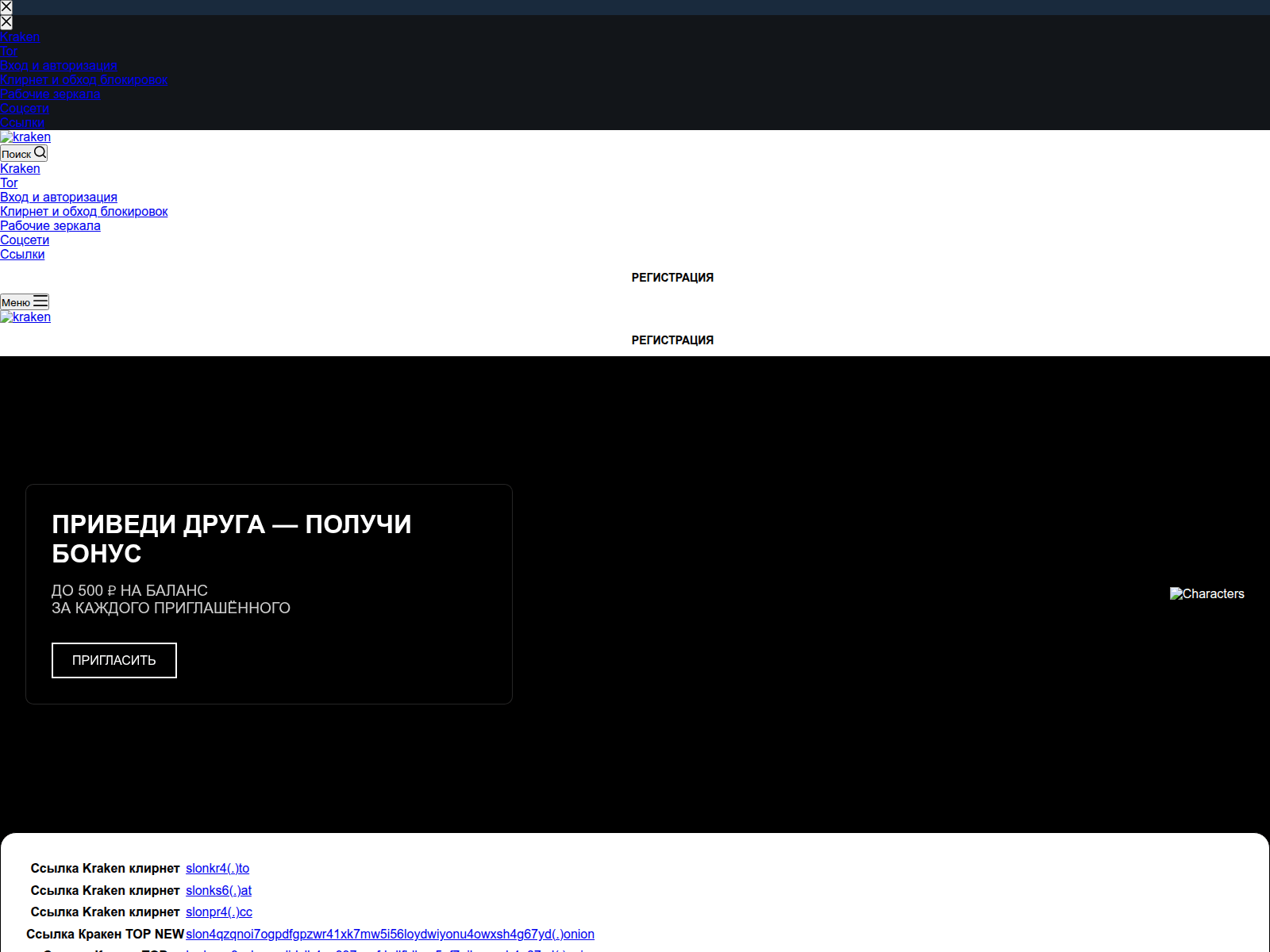Click the ПРИГЛАСИТЬ button
Viewport: 1270px width, 952px height.
(x=114, y=660)
